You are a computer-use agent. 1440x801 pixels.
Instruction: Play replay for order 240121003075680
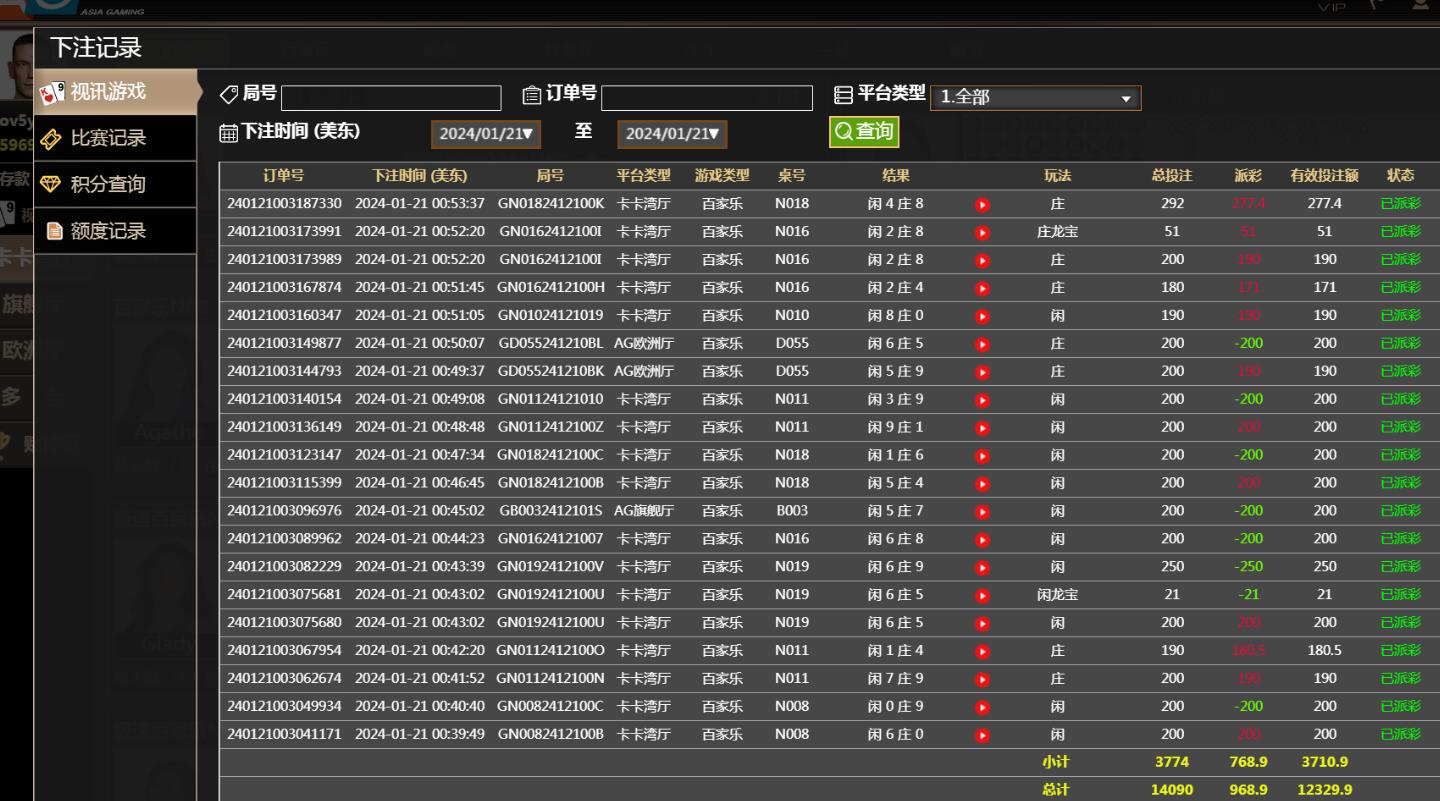click(x=982, y=624)
